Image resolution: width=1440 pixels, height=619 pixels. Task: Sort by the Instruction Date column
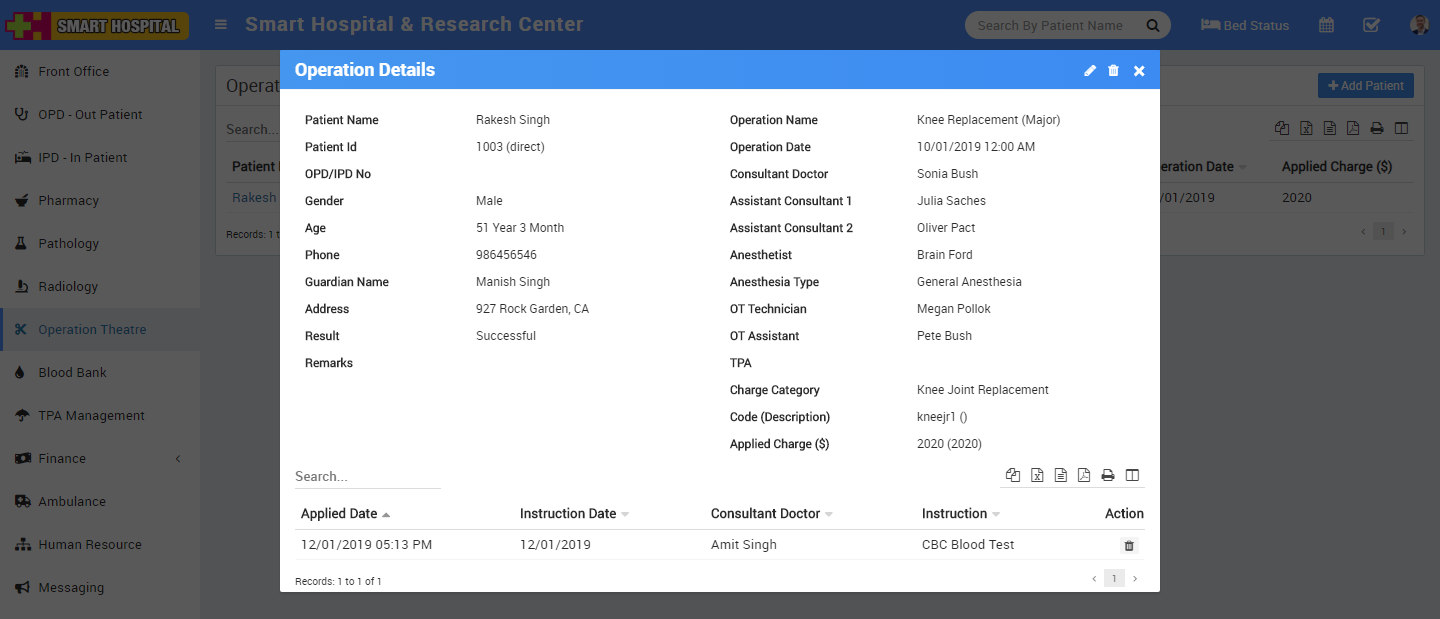(568, 514)
